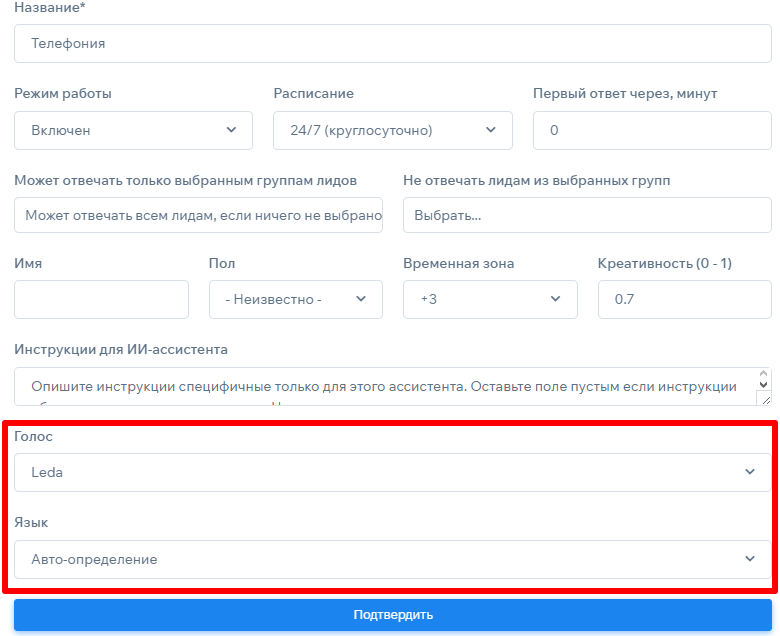Screen dimensions: 780x636
Task: Click the chevron icon of Расписание selector
Action: pos(490,130)
